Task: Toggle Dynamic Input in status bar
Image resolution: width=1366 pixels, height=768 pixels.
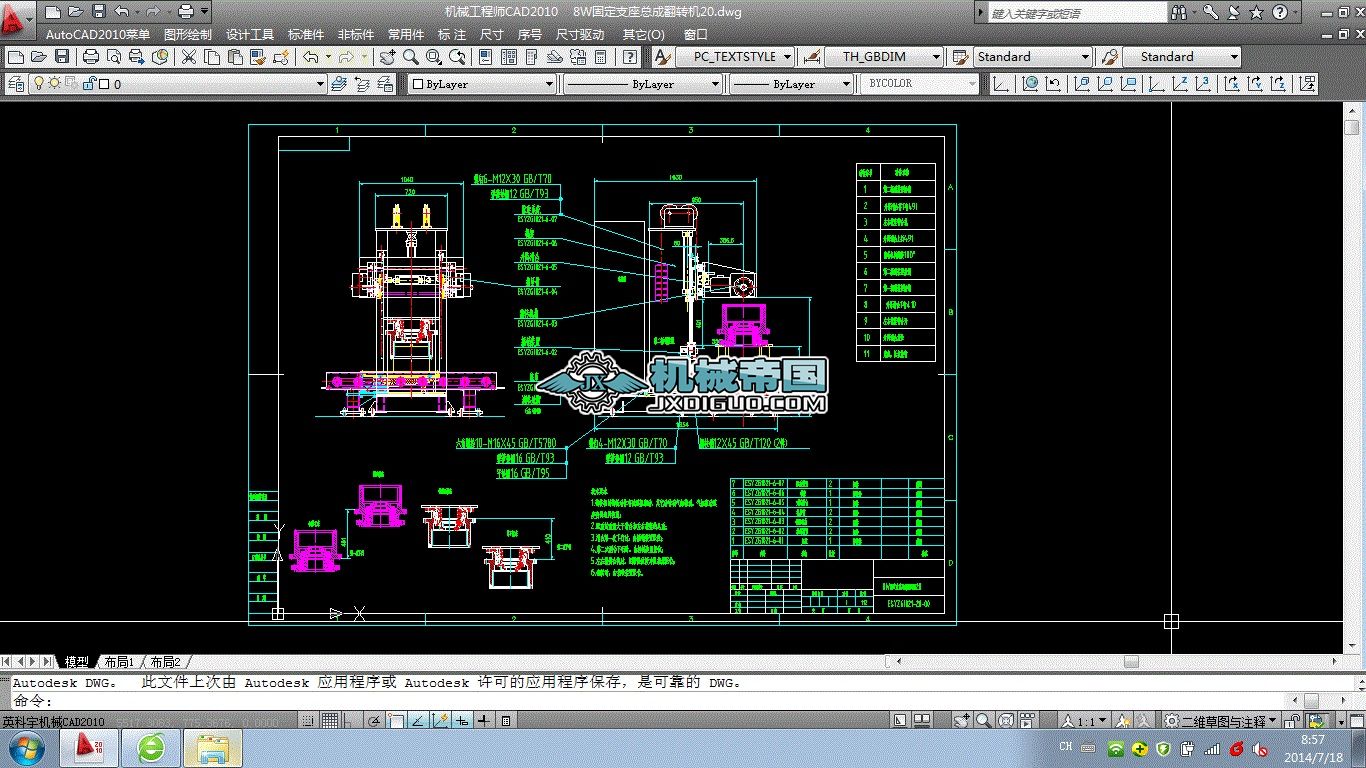Action: click(462, 721)
